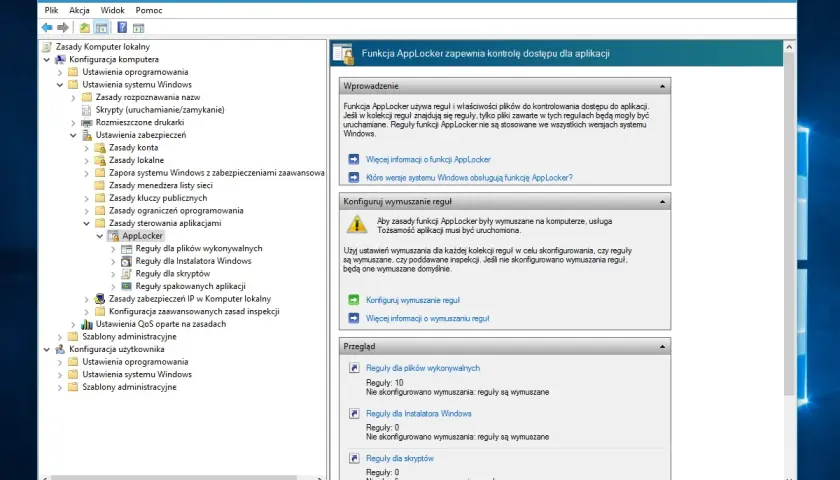
Task: Expand the Ustawienia oprogramowania node under Konfiguracja komputera
Action: click(60, 72)
